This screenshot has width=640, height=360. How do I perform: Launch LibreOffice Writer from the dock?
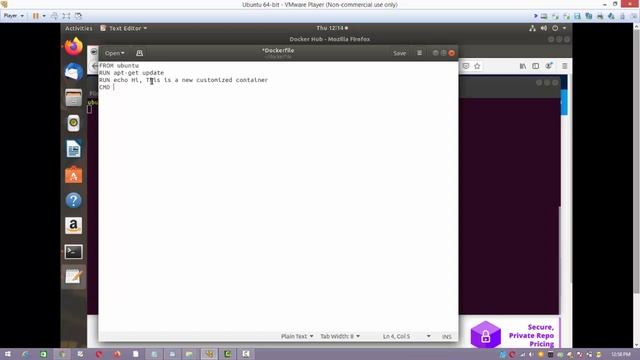pos(73,149)
